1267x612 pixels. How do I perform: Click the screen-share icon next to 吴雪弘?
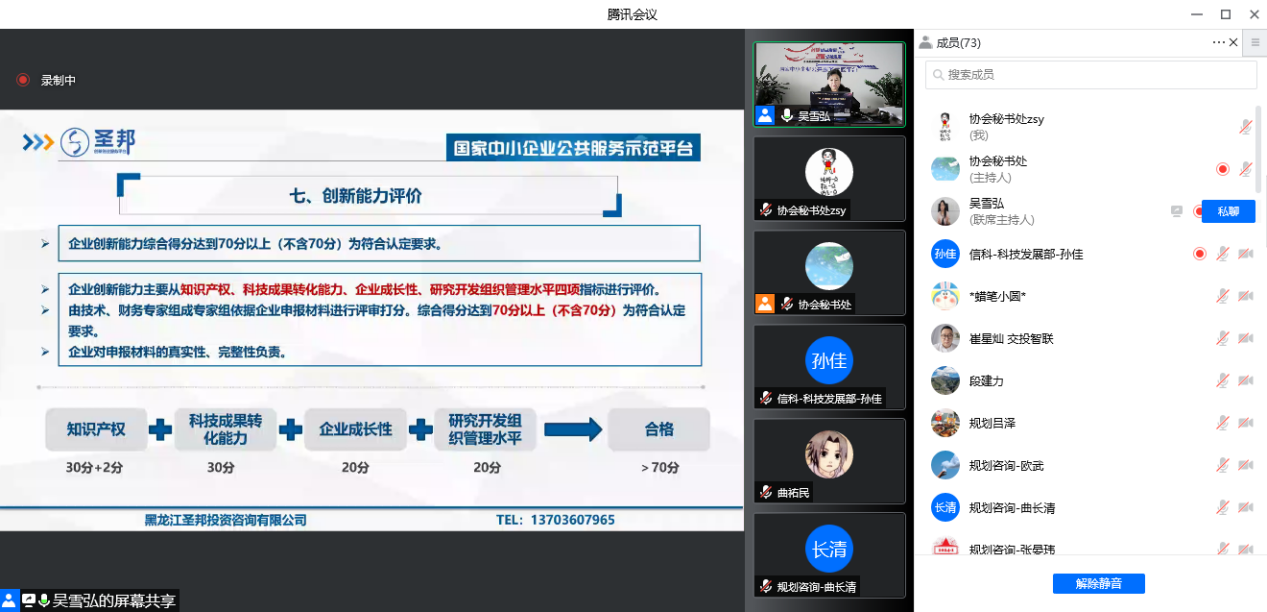tap(1177, 211)
